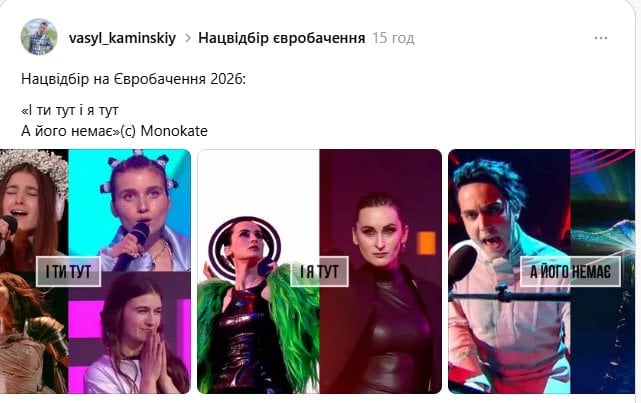
Task: Click vasyl_kaminskiy's profile avatar
Action: (x=39, y=37)
